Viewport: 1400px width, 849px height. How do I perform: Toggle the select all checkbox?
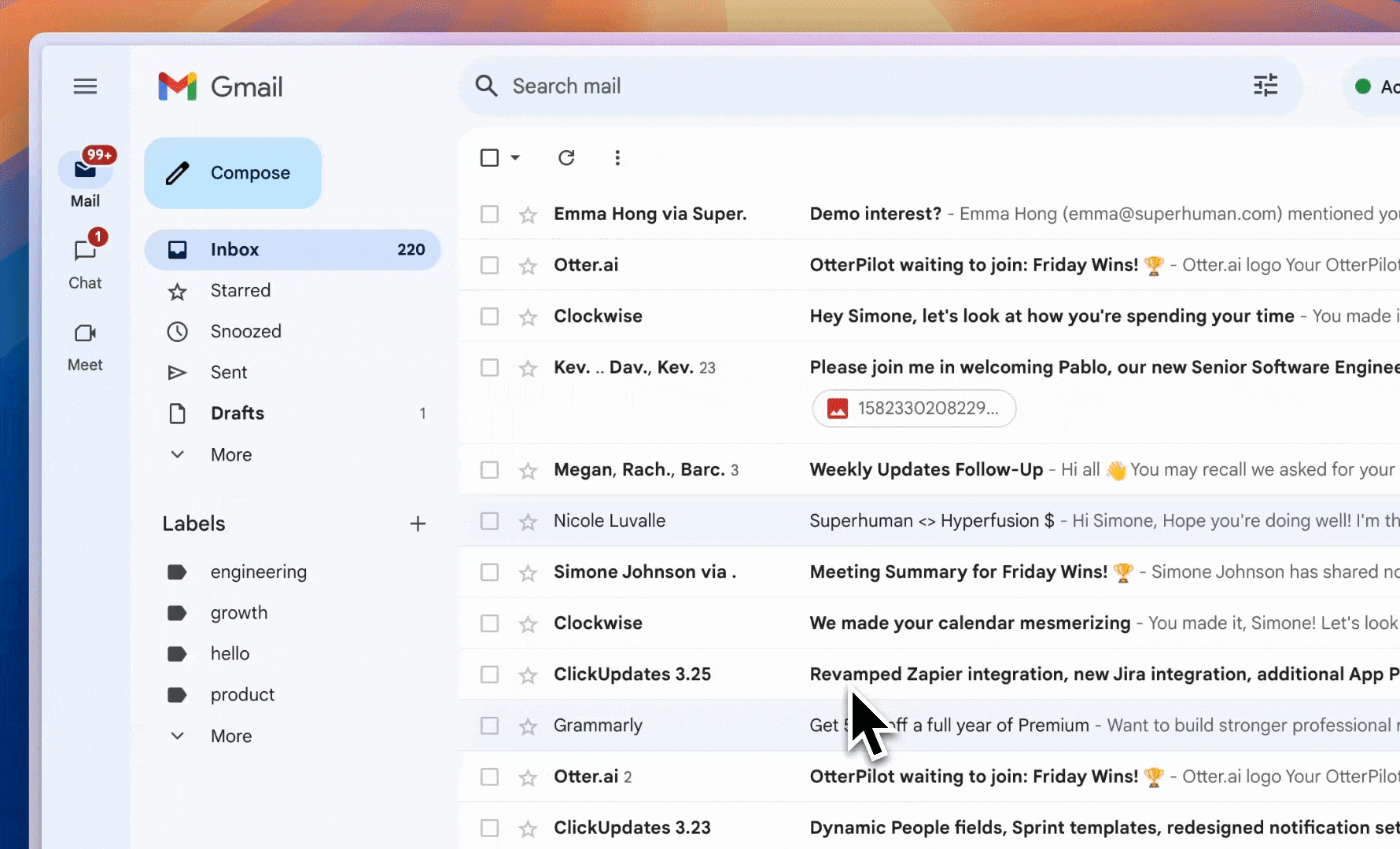click(x=489, y=158)
